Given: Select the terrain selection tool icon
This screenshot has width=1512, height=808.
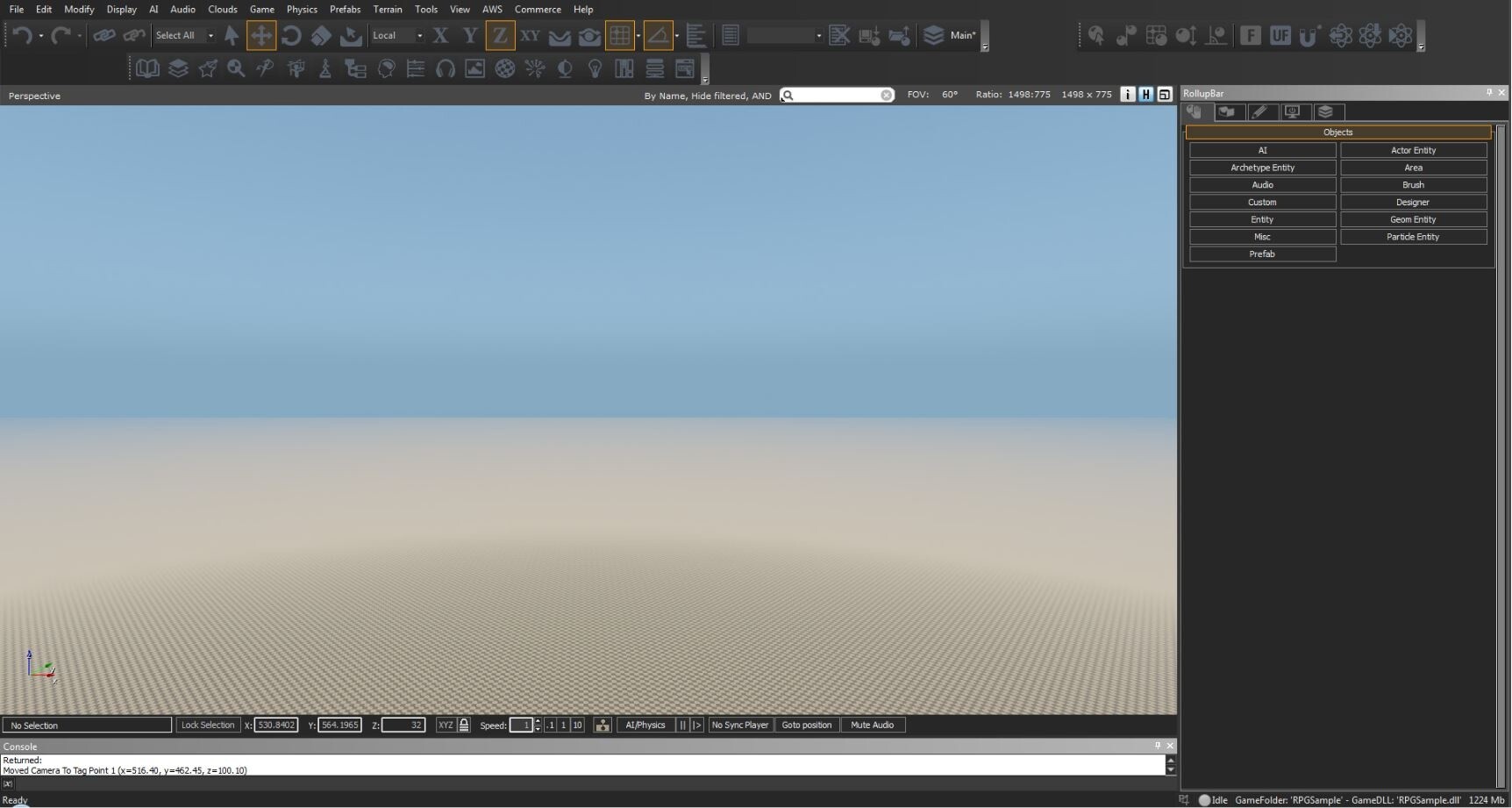Looking at the screenshot, I should [x=351, y=35].
